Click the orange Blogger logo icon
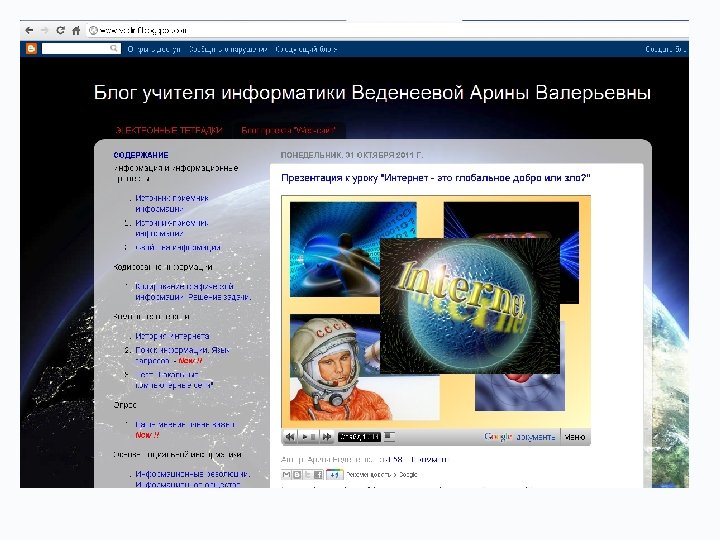The width and height of the screenshot is (720, 540). click(x=31, y=49)
